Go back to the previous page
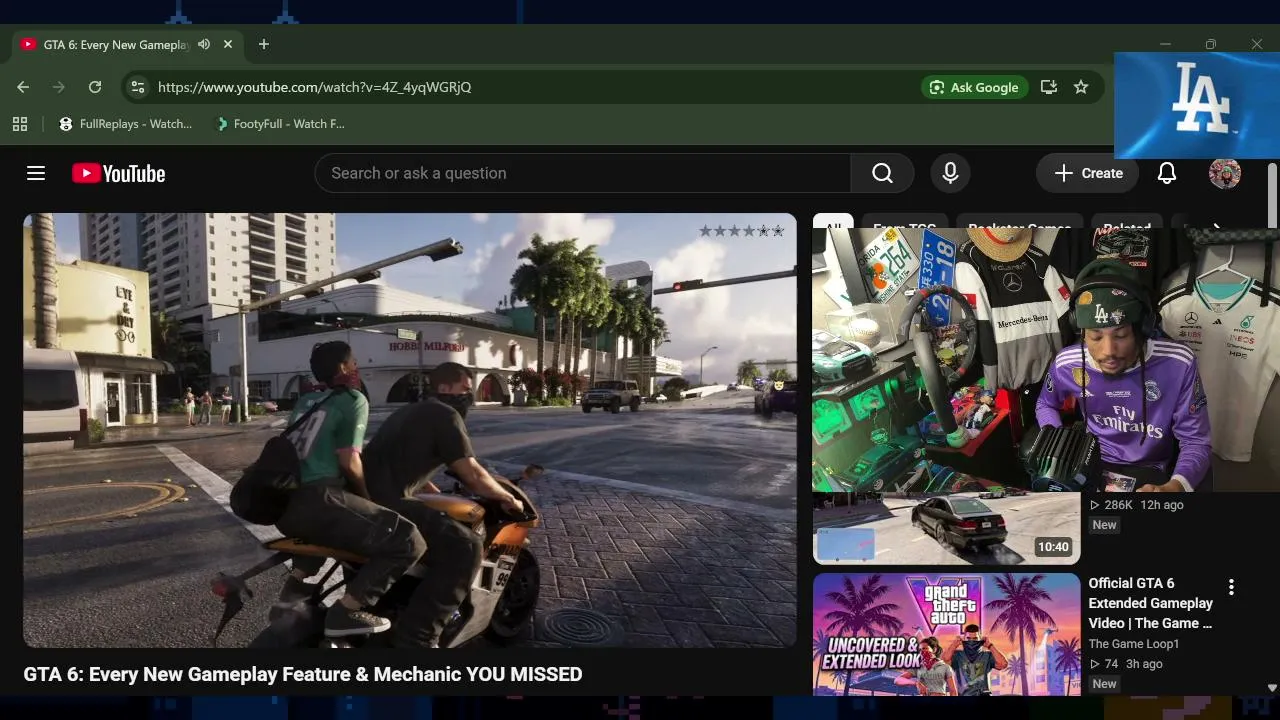Image resolution: width=1280 pixels, height=720 pixels. click(23, 87)
